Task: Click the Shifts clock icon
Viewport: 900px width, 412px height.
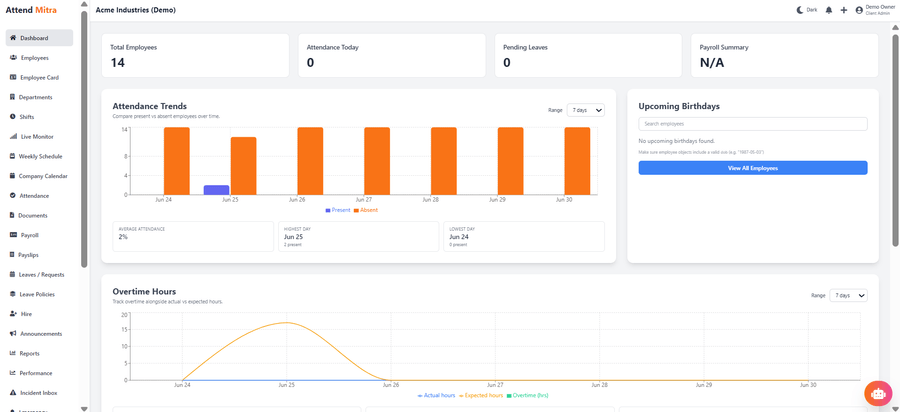Action: click(13, 116)
